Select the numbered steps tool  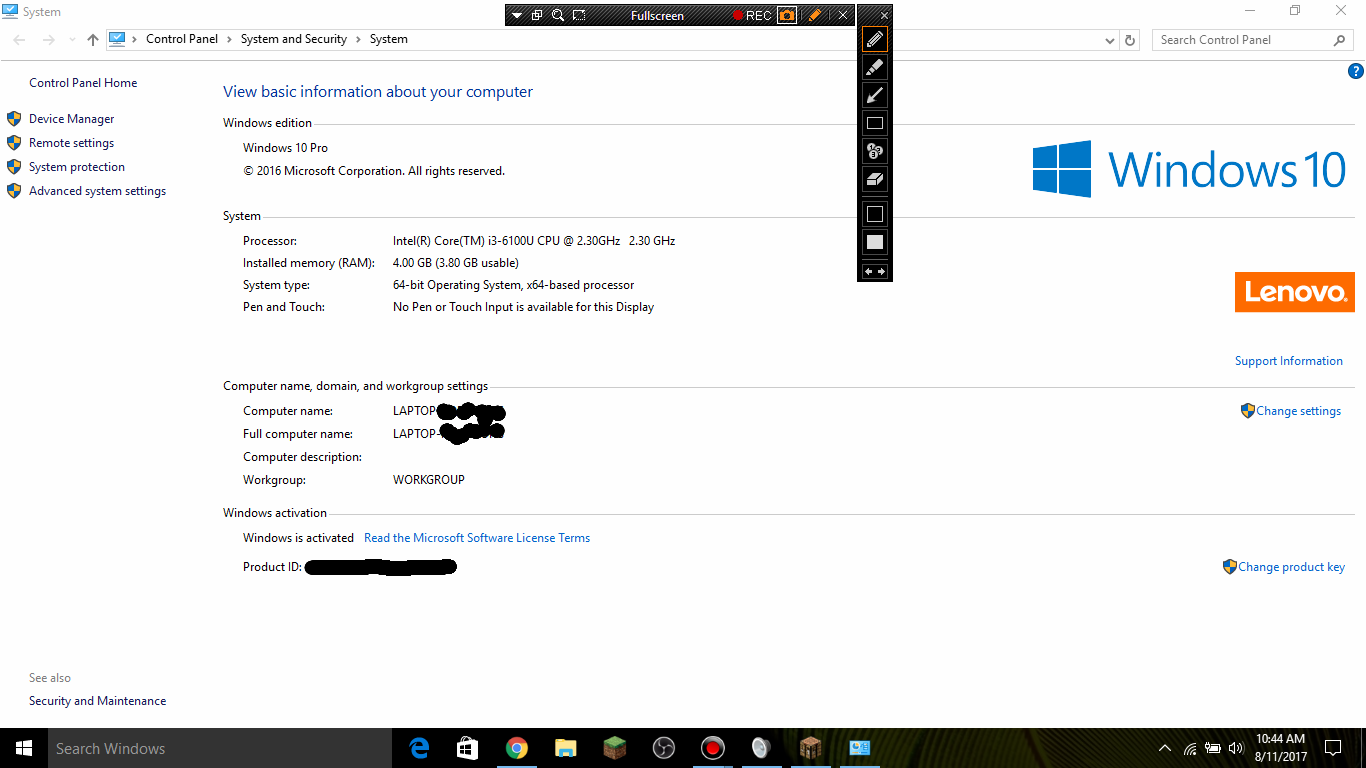[x=875, y=151]
